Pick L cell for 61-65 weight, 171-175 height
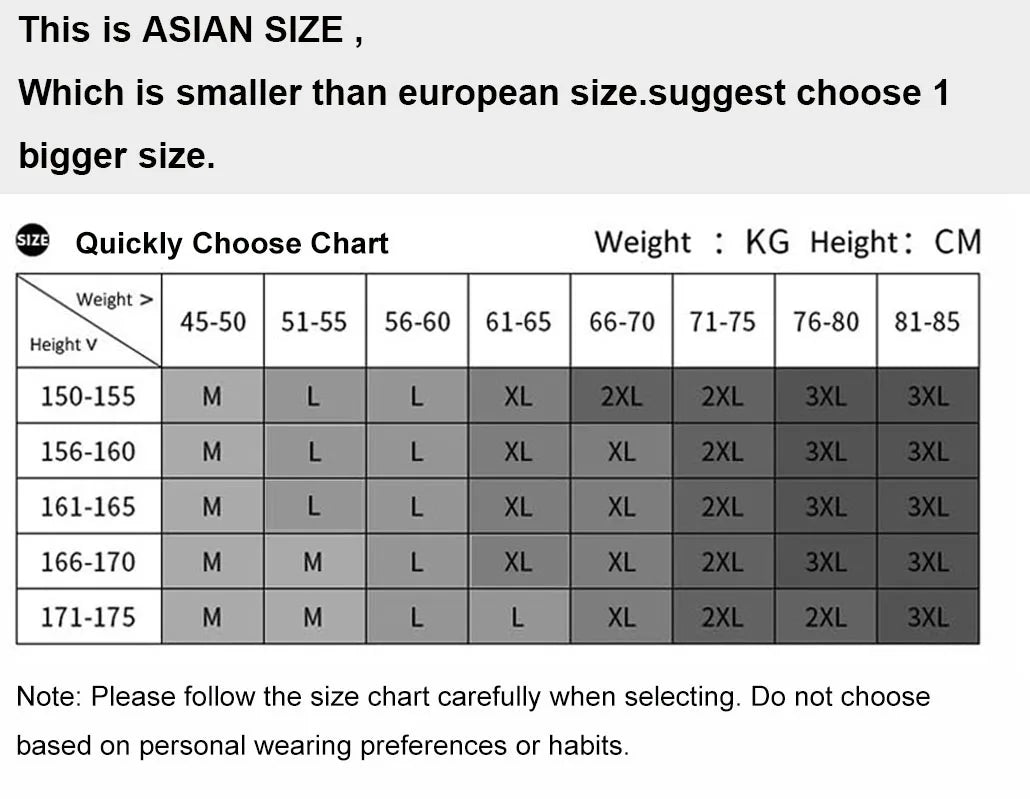Viewport: 1030px width, 799px height. point(518,617)
